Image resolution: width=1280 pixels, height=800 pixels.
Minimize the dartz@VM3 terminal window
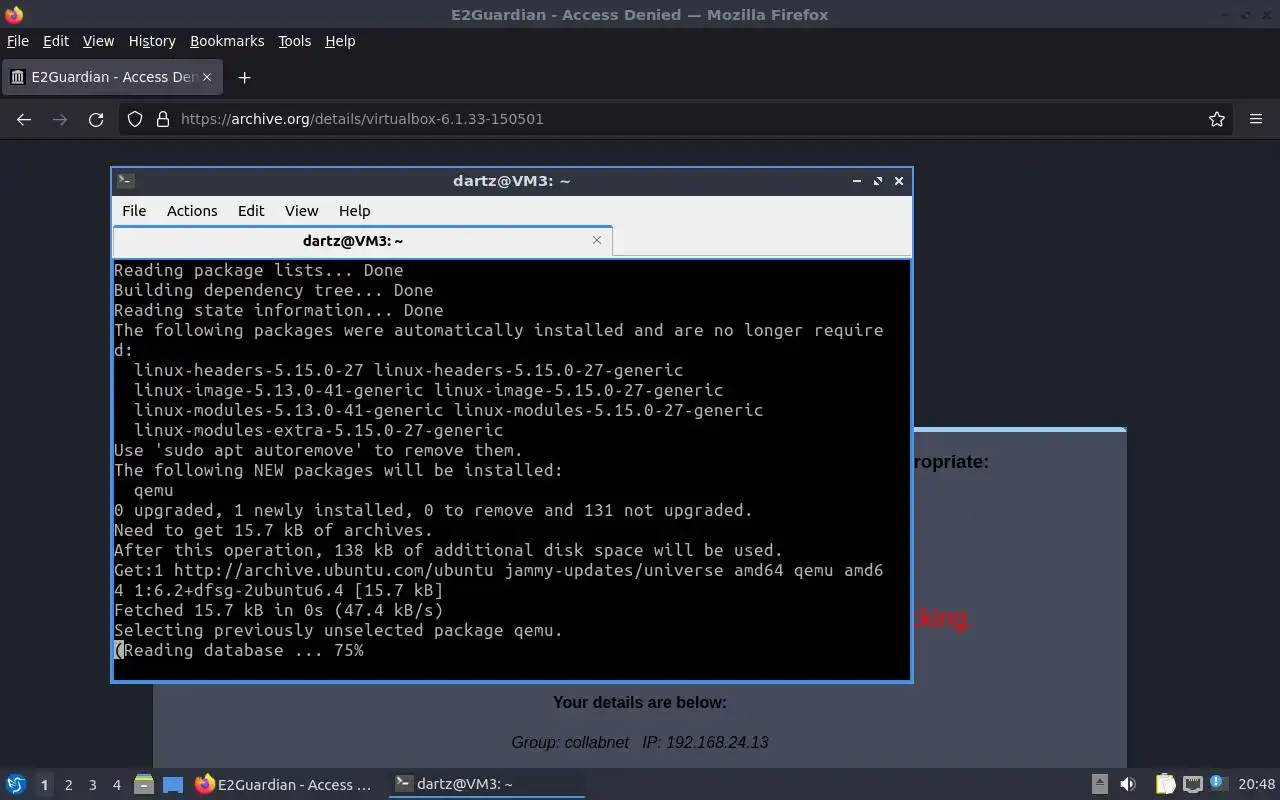[857, 181]
